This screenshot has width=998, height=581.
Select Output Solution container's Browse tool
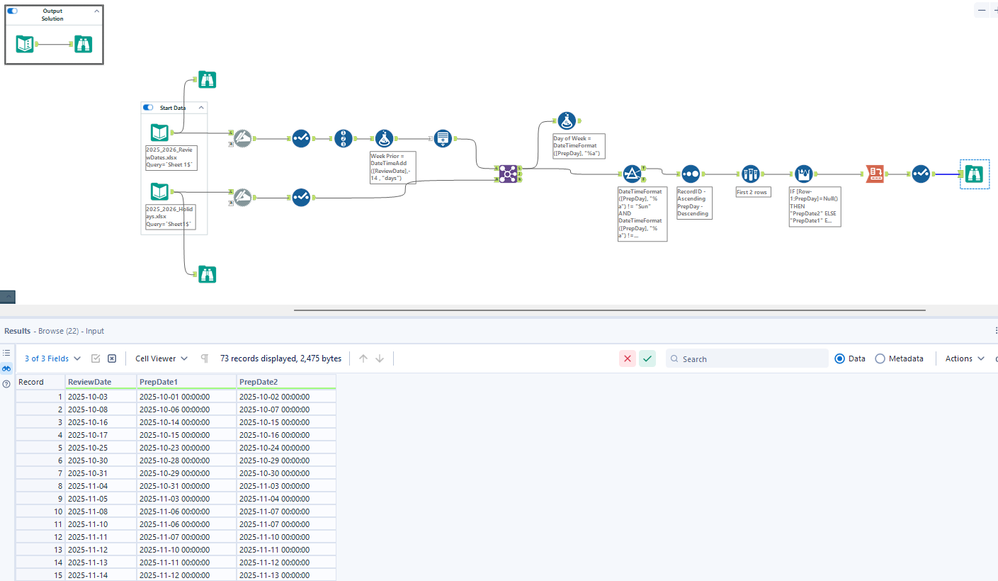click(x=83, y=44)
